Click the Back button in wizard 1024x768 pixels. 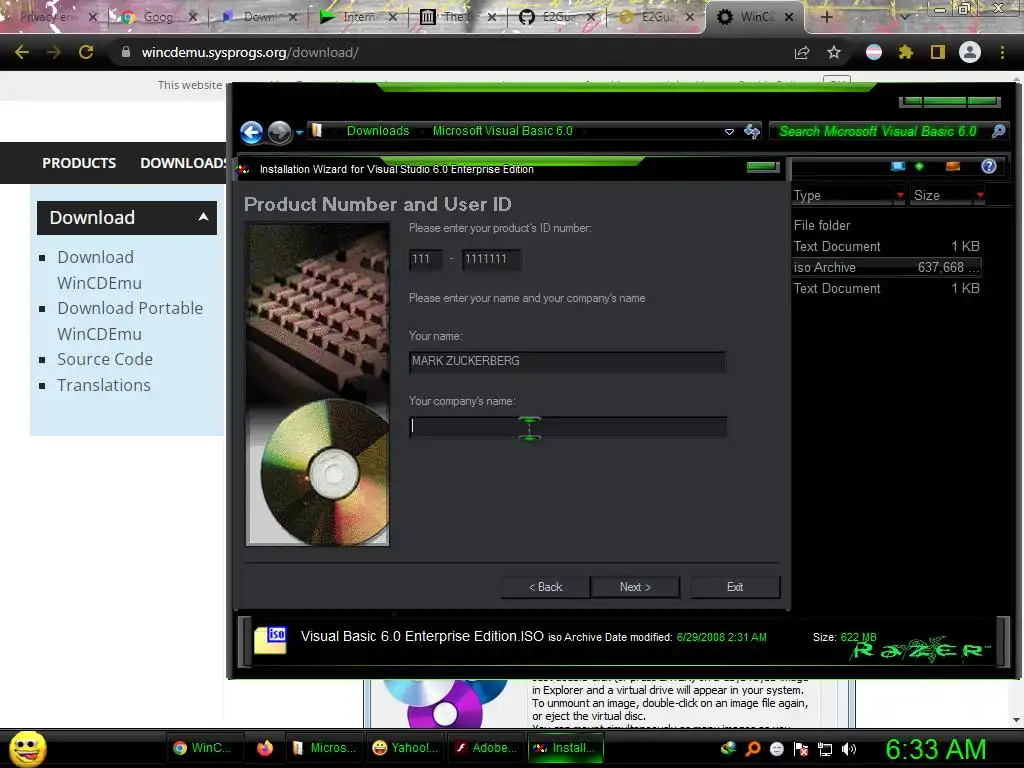point(545,587)
